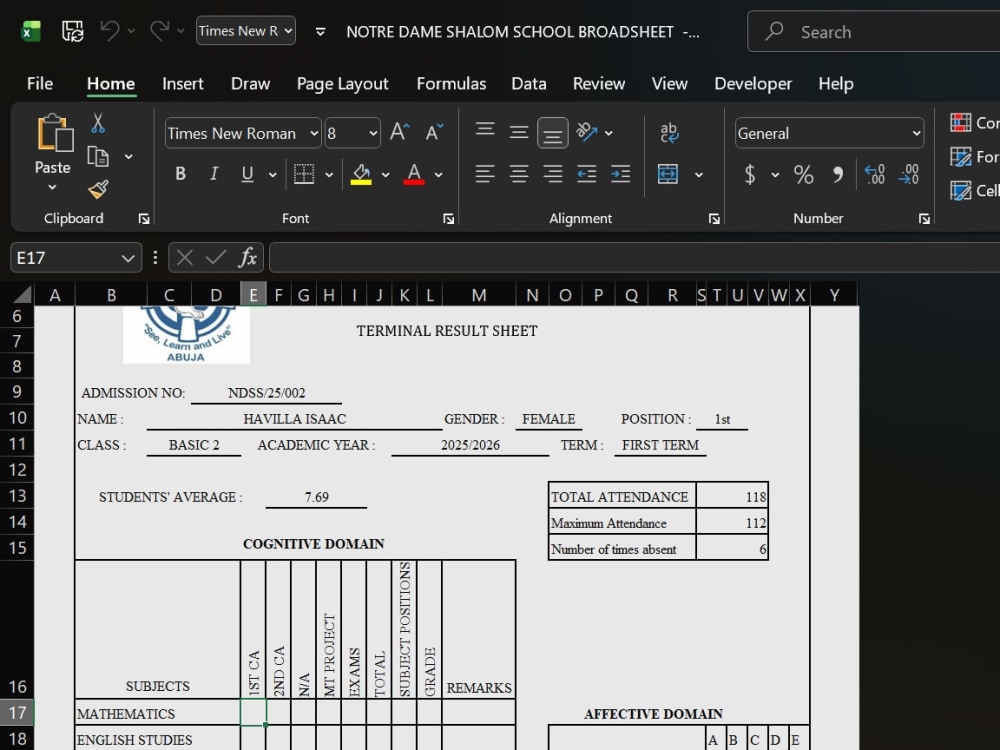This screenshot has height=750, width=1000.
Task: Toggle Top Align
Action: [x=485, y=129]
